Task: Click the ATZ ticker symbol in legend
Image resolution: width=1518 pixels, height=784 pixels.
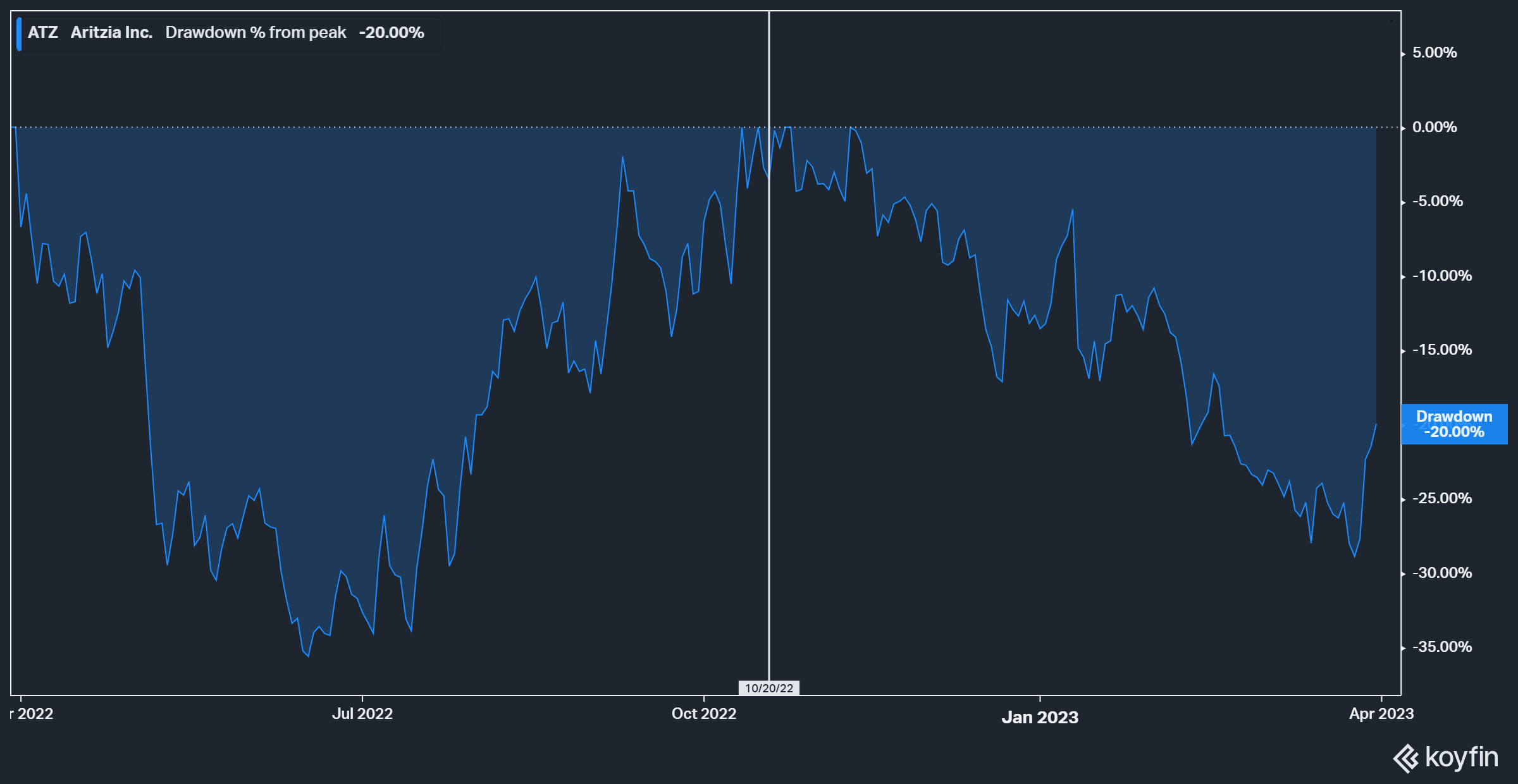Action: click(43, 32)
